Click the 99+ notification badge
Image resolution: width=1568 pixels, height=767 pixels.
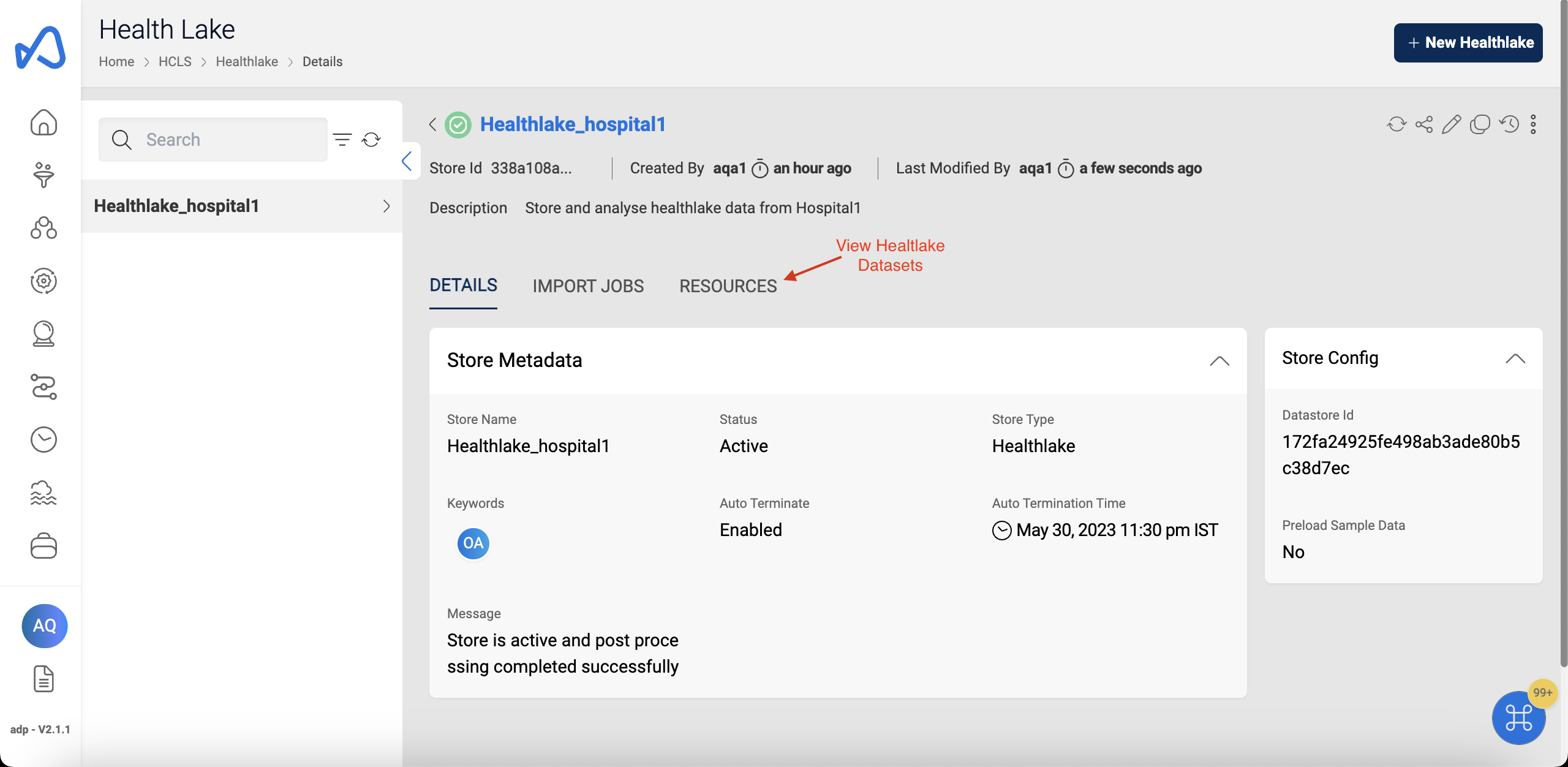pyautogui.click(x=1542, y=693)
